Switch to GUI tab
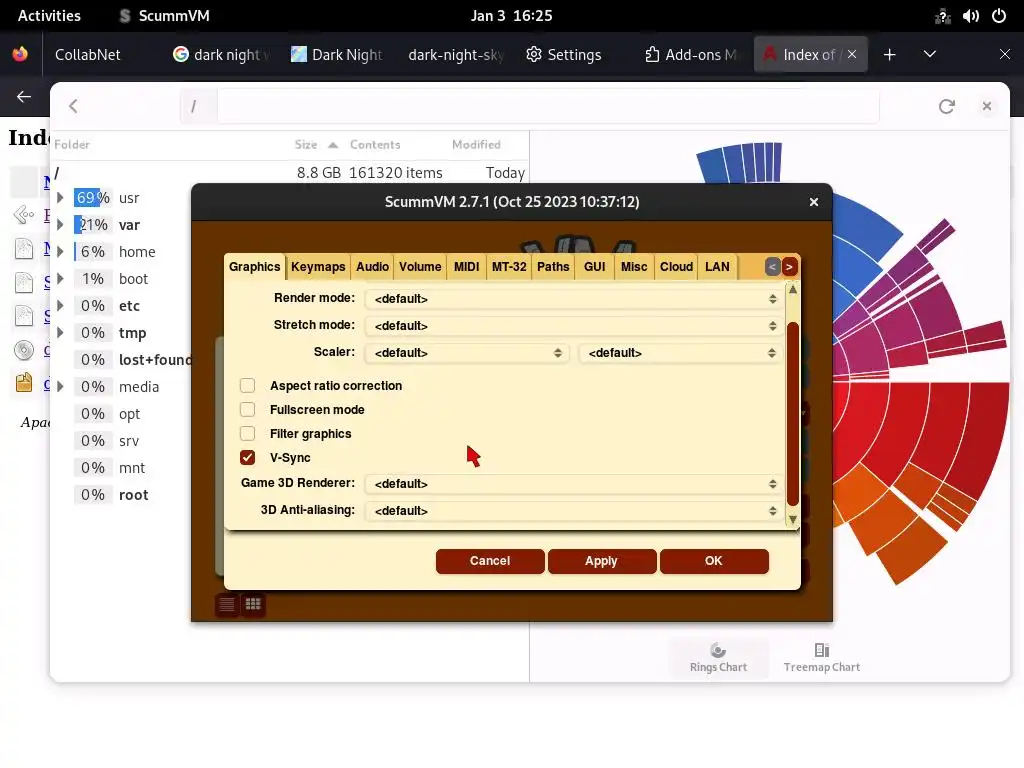 tap(594, 266)
